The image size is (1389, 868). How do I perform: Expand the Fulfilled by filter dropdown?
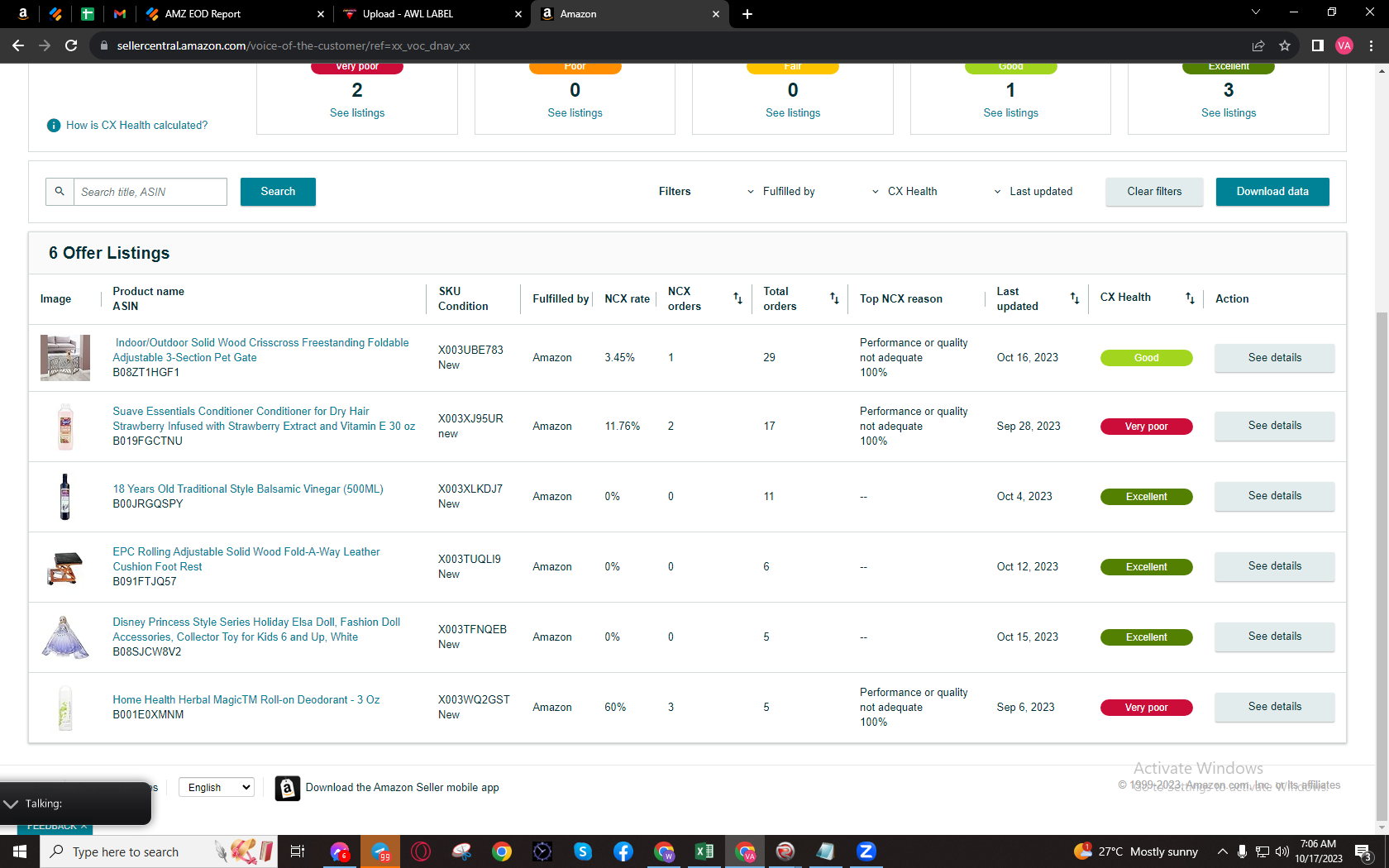[780, 192]
